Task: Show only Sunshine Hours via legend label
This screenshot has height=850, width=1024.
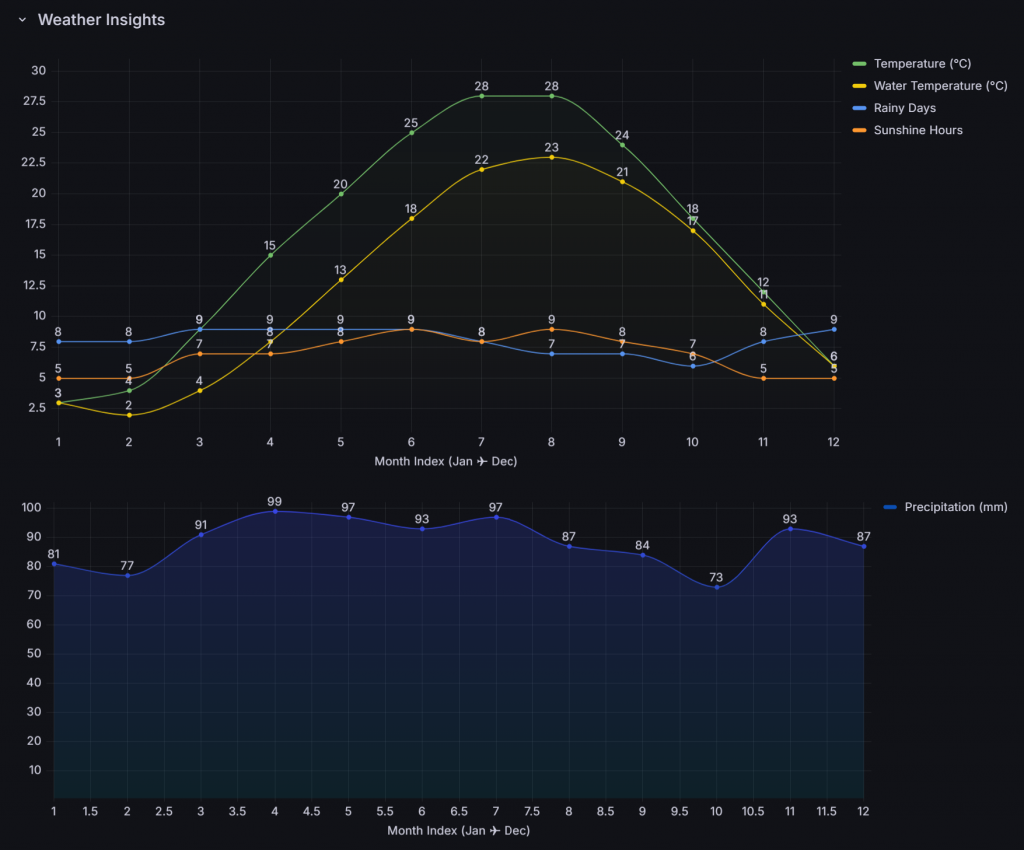Action: coord(917,130)
